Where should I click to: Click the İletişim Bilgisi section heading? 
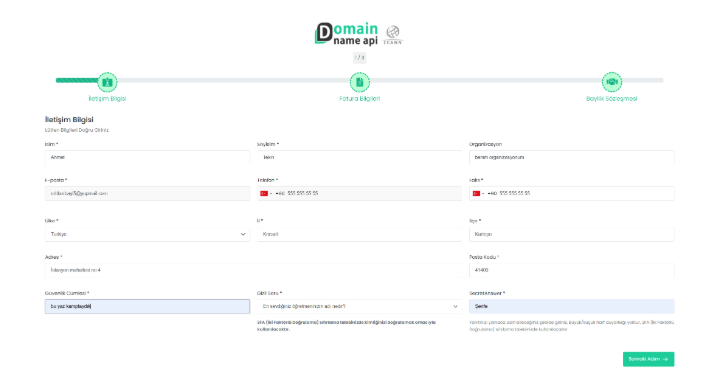point(69,119)
